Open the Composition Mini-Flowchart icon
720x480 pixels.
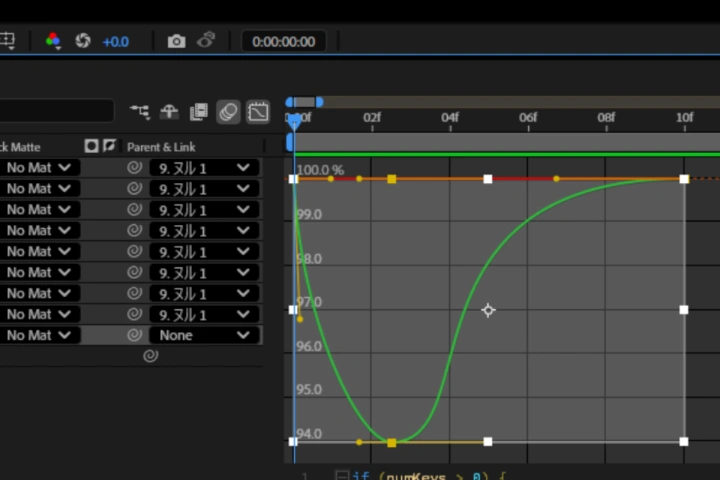tap(140, 112)
